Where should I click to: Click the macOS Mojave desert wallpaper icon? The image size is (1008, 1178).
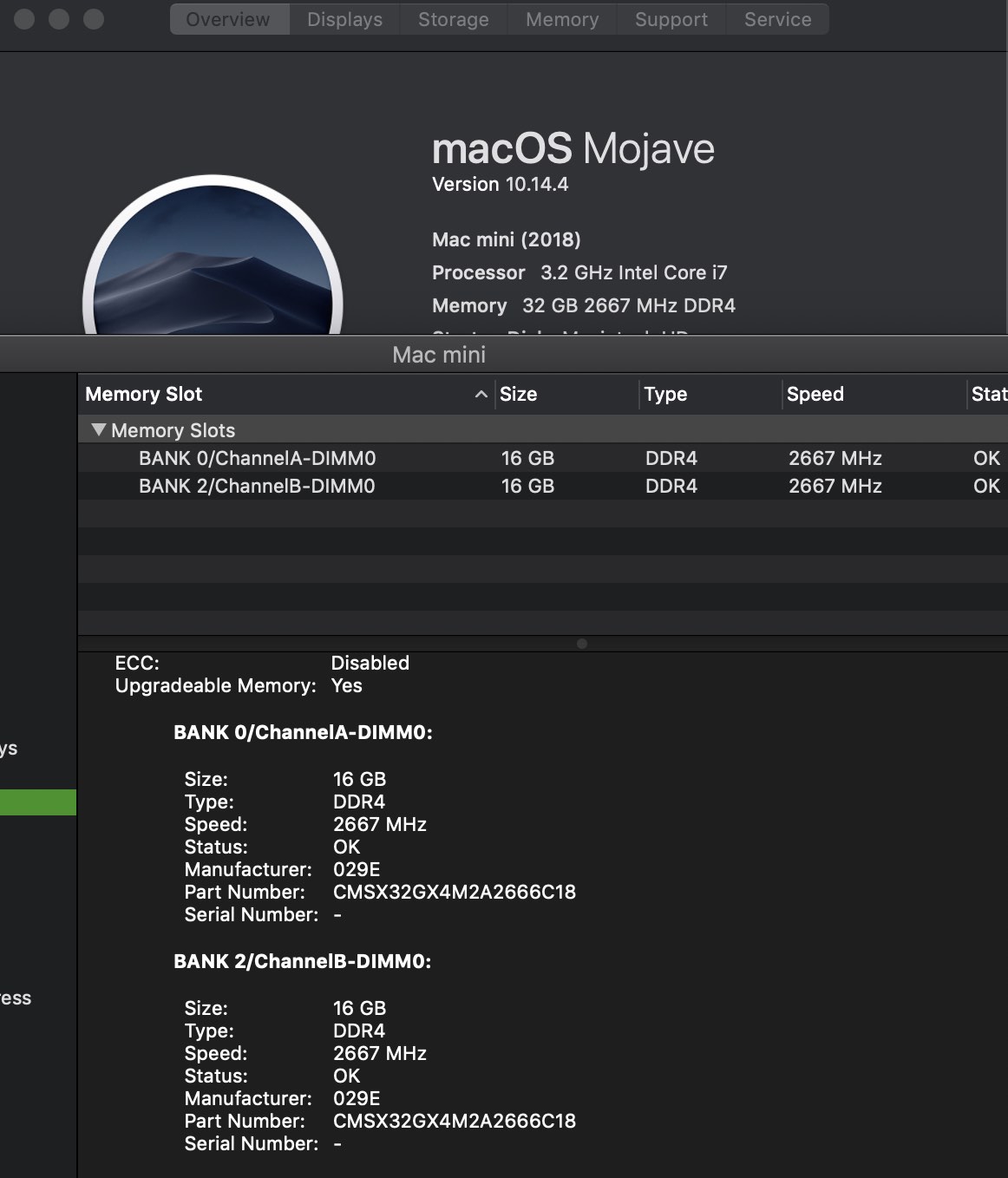[x=213, y=256]
